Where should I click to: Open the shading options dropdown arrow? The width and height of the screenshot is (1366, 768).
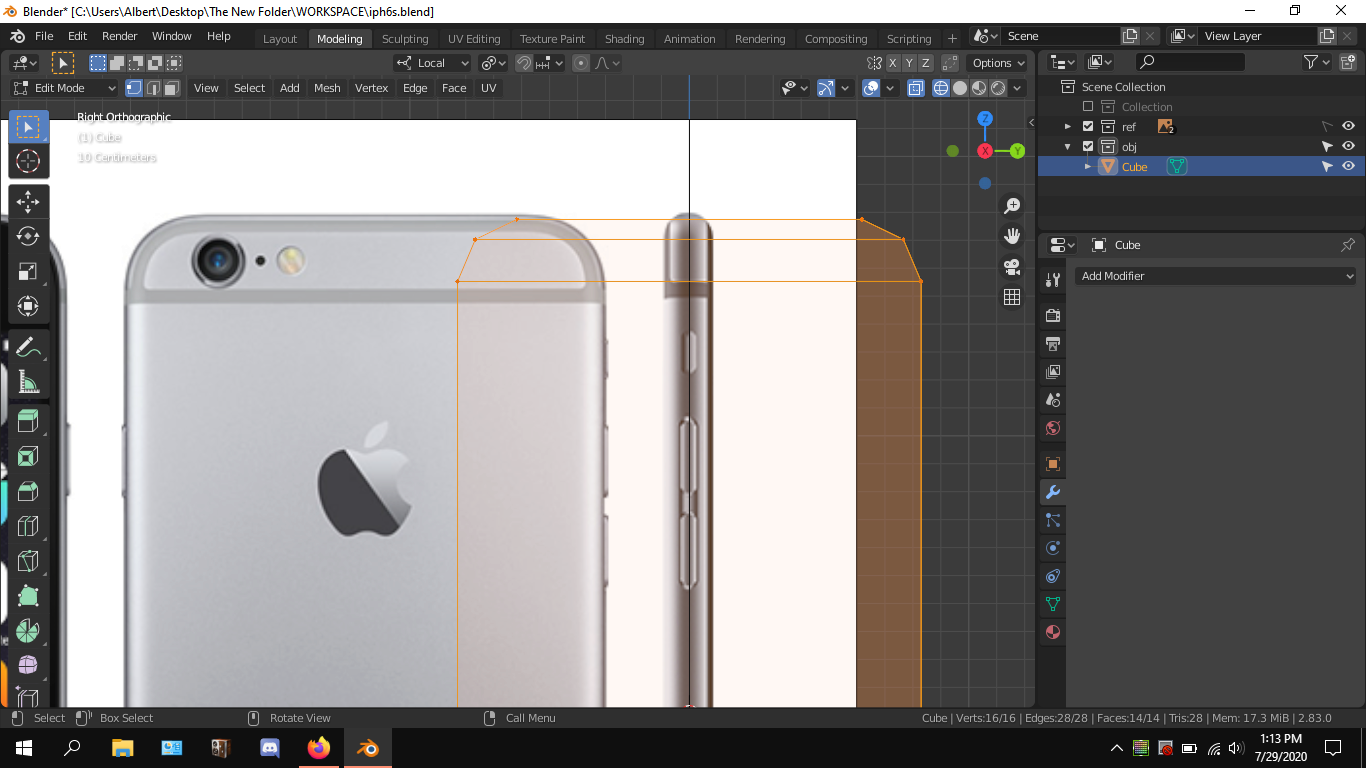pos(1018,88)
